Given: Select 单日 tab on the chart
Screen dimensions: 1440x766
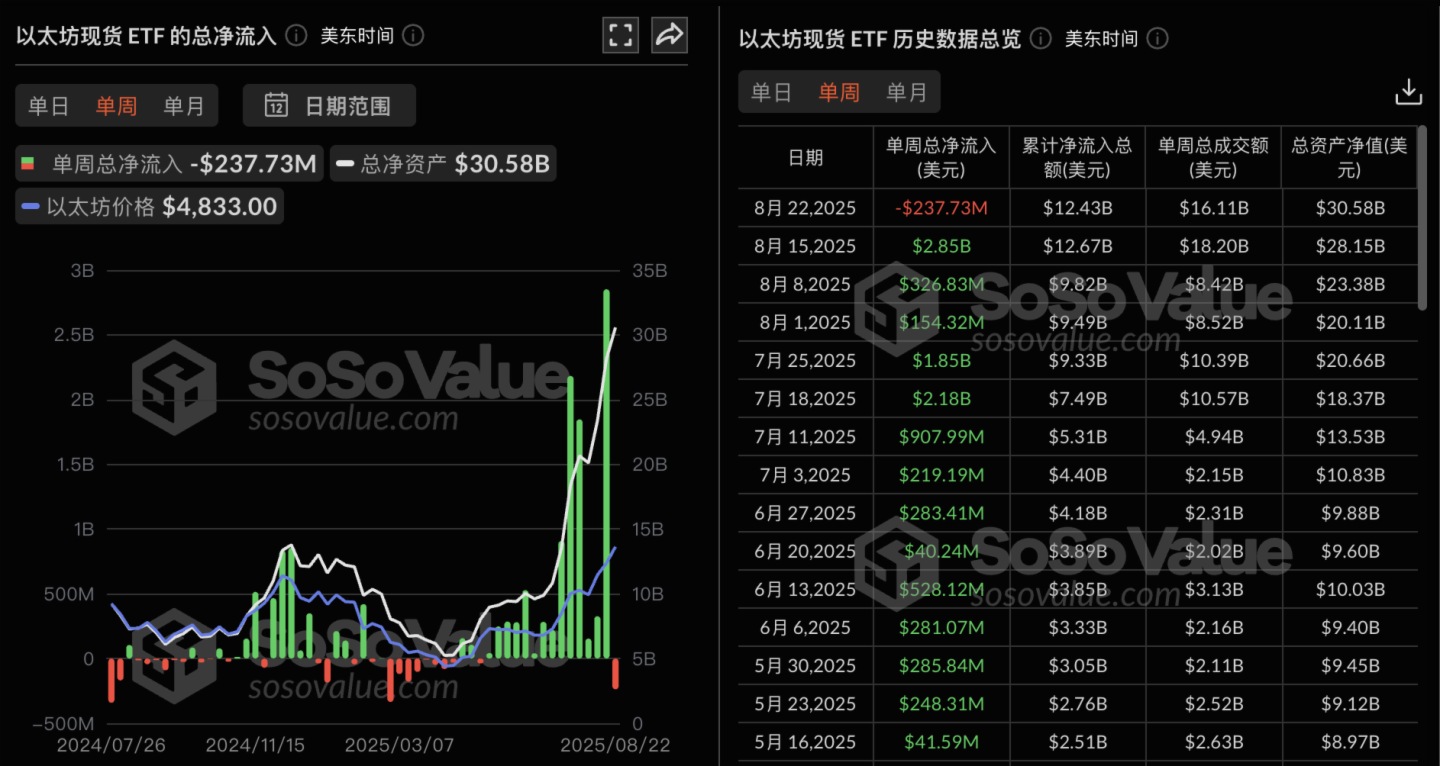Looking at the screenshot, I should pos(48,106).
